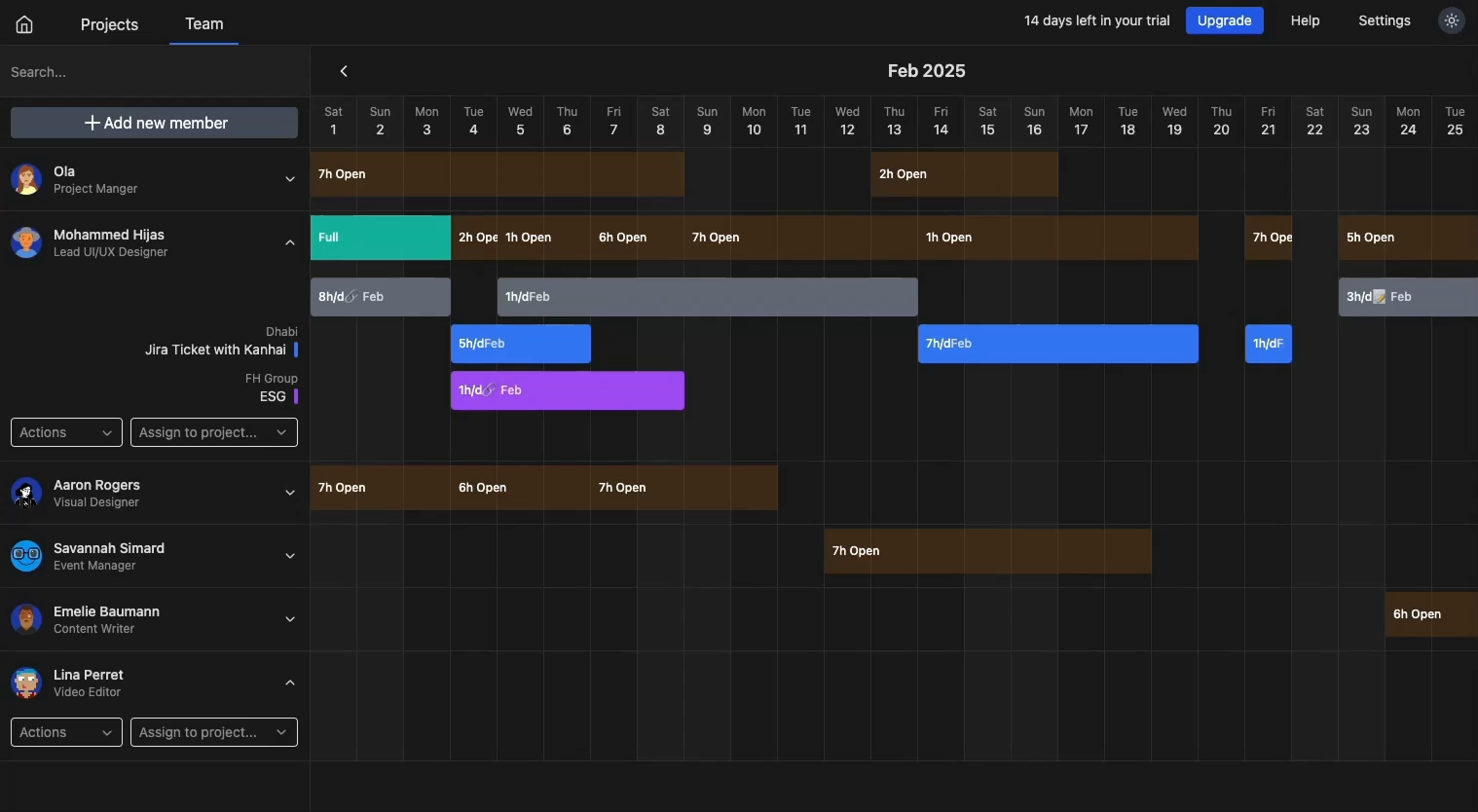Collapse Mohammed Hijas's row
The height and width of the screenshot is (812, 1478).
pyautogui.click(x=290, y=242)
